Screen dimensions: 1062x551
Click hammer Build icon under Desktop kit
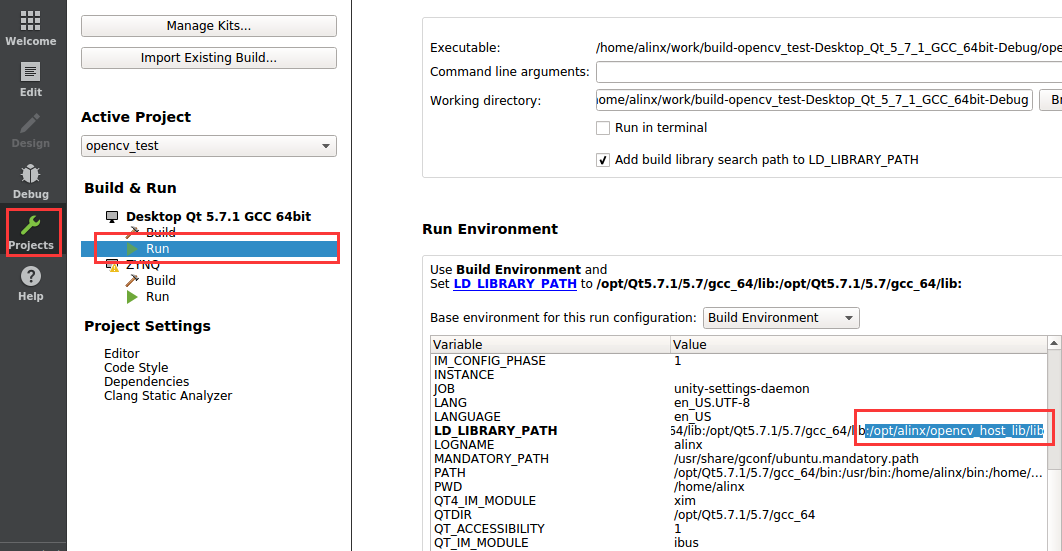pyautogui.click(x=133, y=232)
